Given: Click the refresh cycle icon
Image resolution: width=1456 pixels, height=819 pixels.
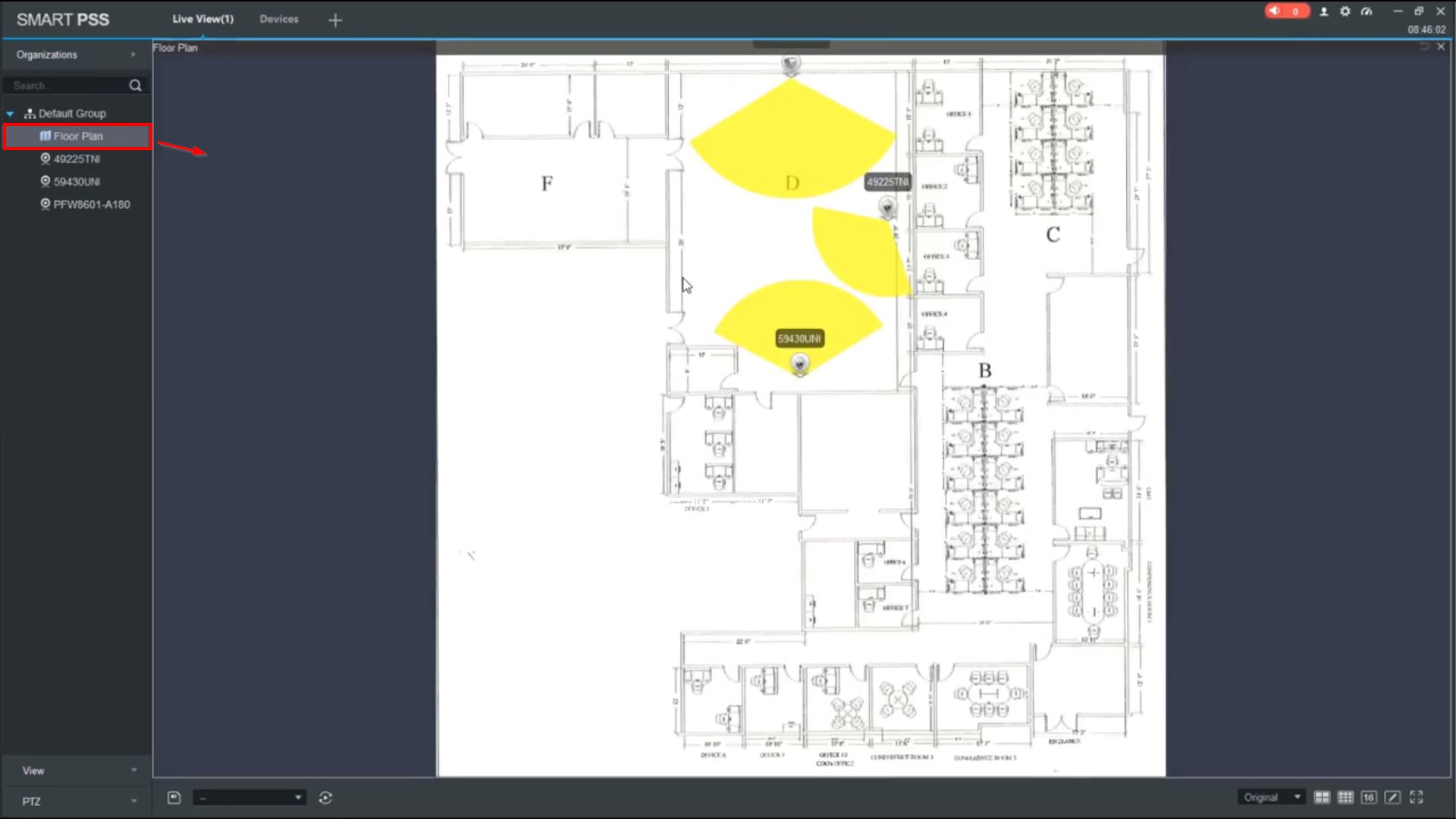Looking at the screenshot, I should coord(325,797).
